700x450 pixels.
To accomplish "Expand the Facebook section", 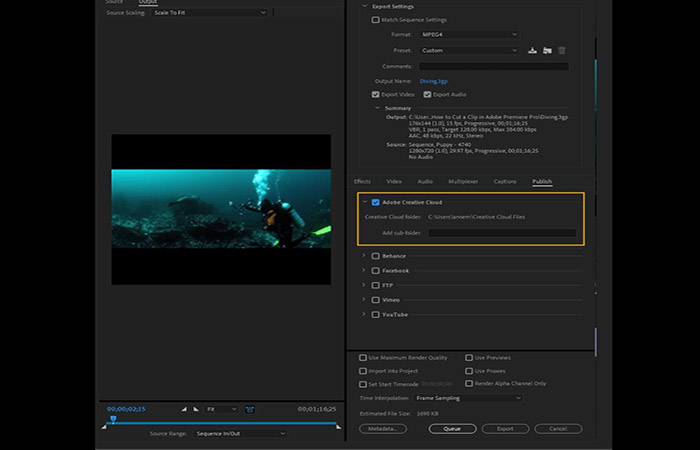I will tap(363, 271).
